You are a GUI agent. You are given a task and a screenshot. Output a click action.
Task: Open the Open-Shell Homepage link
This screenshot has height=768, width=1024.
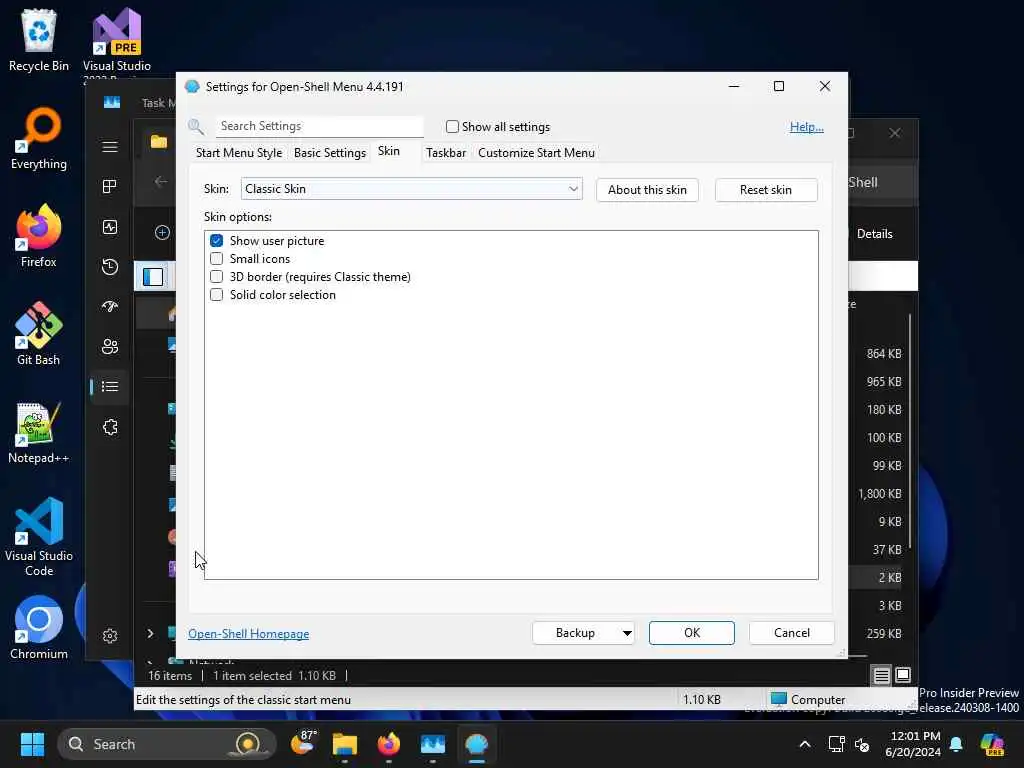249,634
